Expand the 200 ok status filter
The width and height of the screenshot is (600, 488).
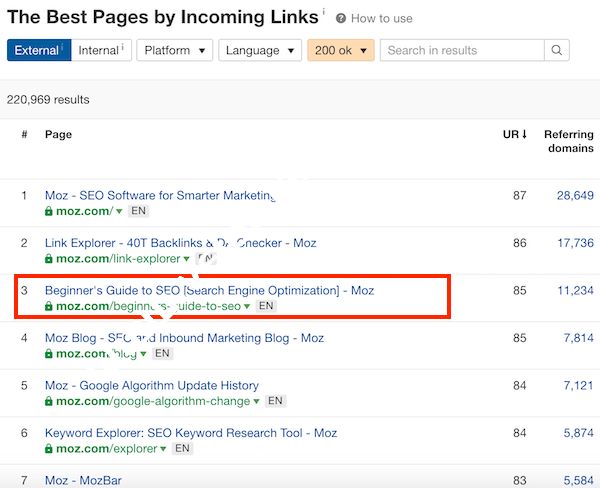coord(340,50)
